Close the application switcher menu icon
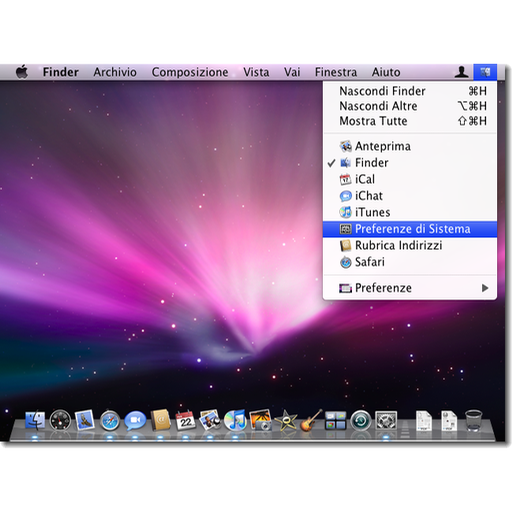 [485, 72]
